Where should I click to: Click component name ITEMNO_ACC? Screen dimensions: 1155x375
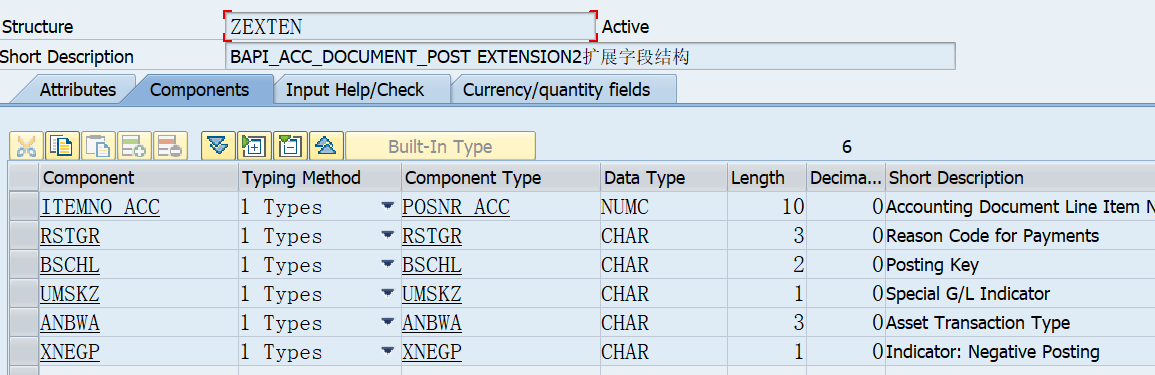tap(99, 207)
